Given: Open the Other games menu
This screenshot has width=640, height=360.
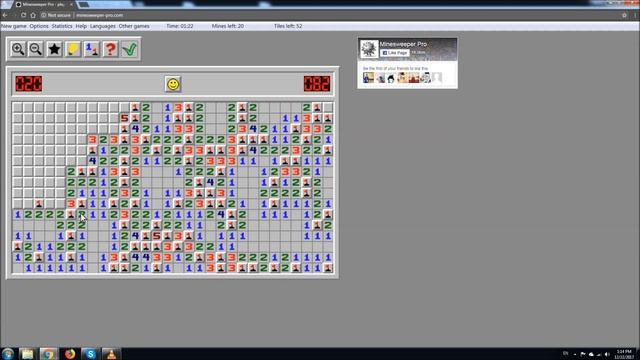Looking at the screenshot, I should (x=134, y=26).
